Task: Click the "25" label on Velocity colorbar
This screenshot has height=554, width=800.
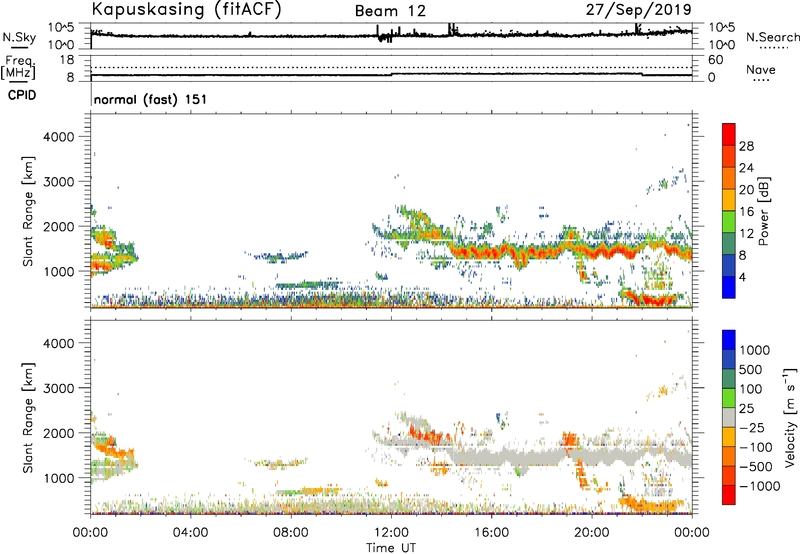Action: 746,409
